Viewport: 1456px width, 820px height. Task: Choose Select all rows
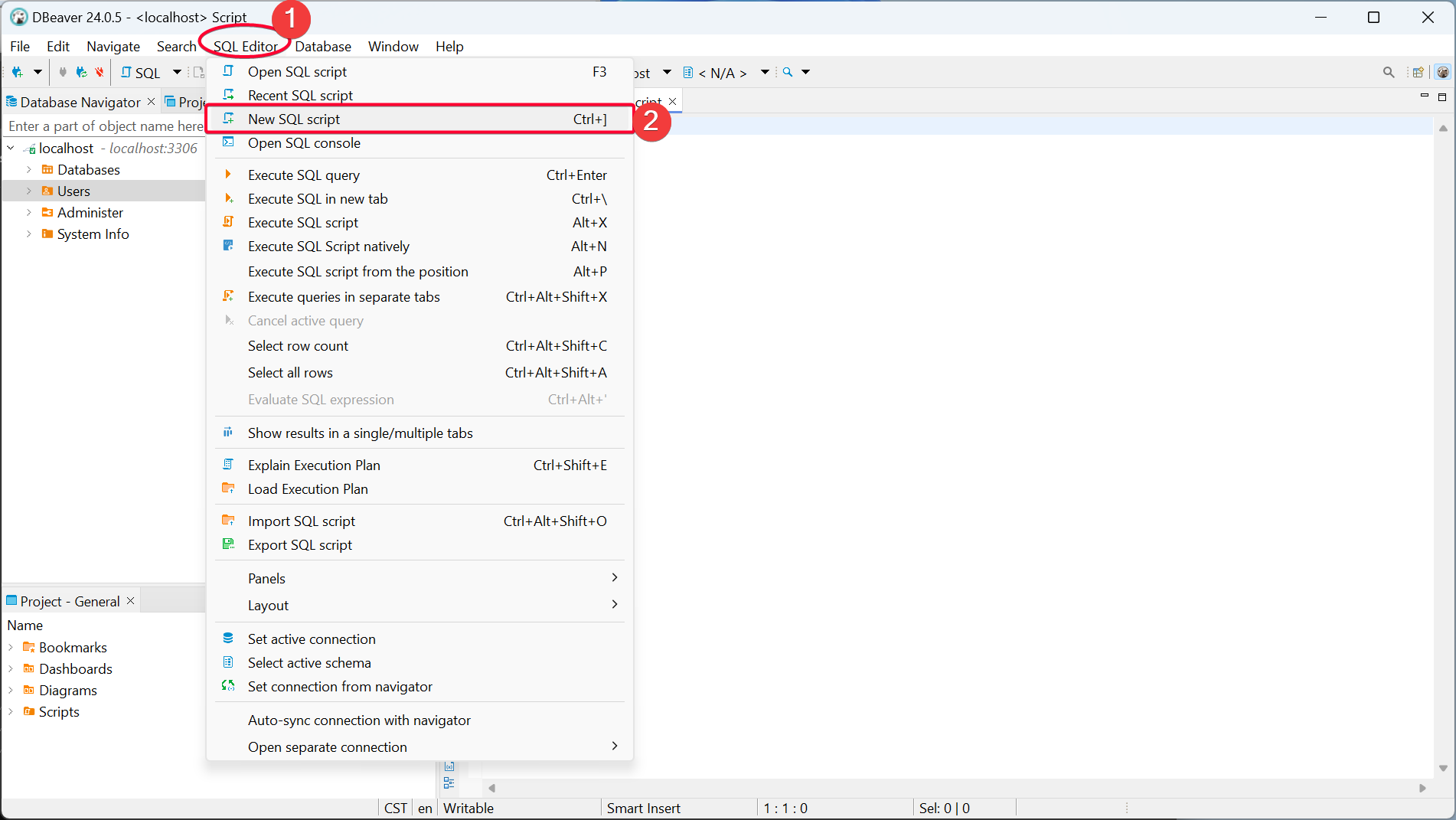click(419, 372)
